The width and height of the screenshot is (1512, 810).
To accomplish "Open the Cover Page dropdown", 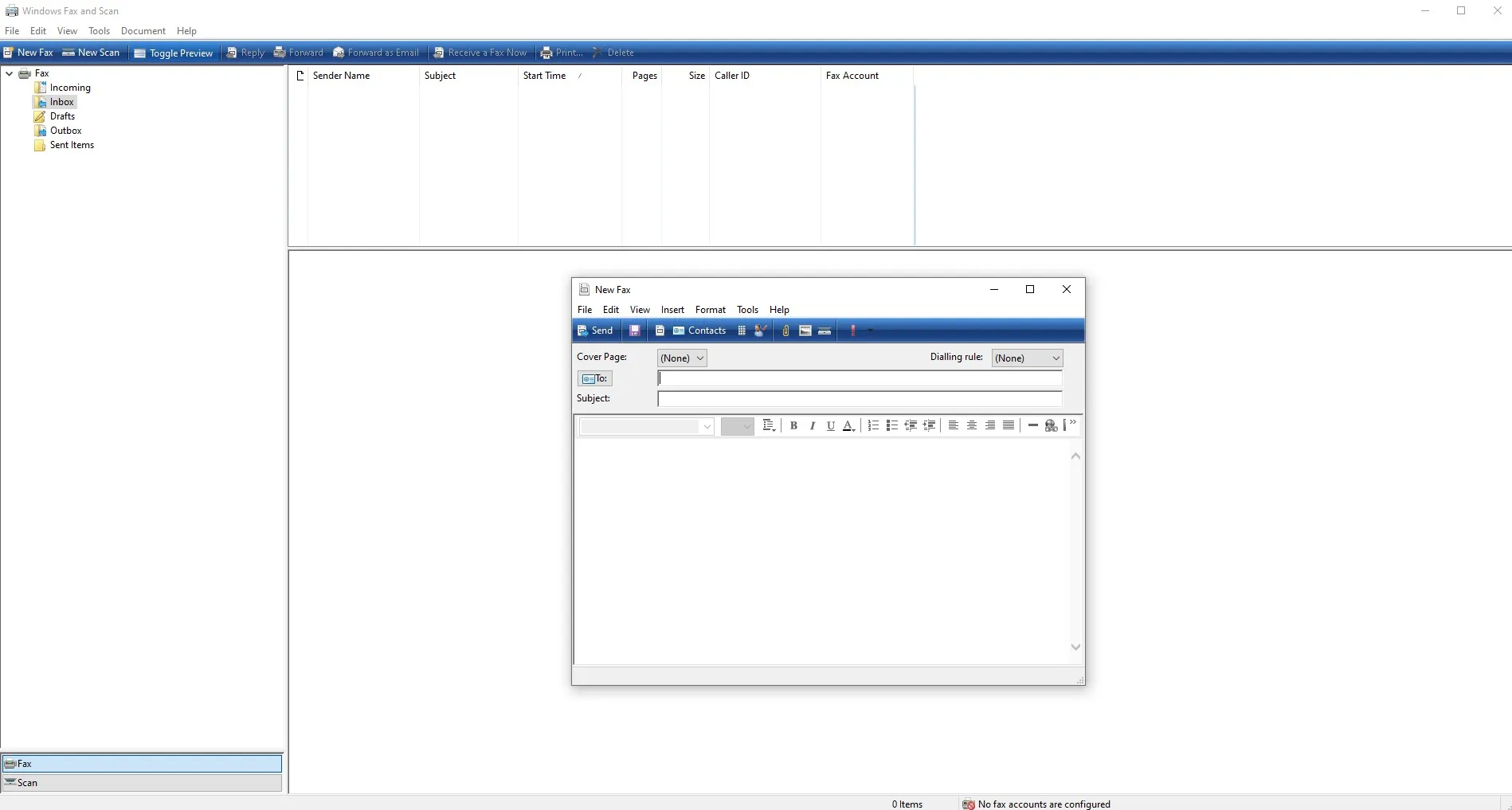I will pos(682,358).
